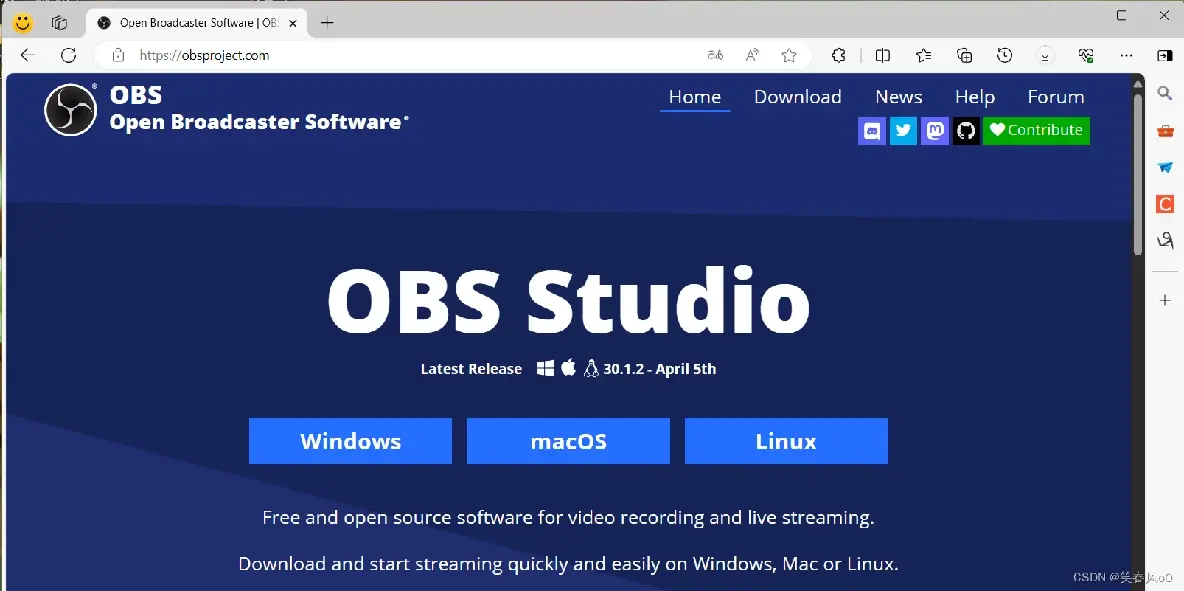Add sidebar app with plus icon
Screen dimensions: 1184x591
[1165, 300]
